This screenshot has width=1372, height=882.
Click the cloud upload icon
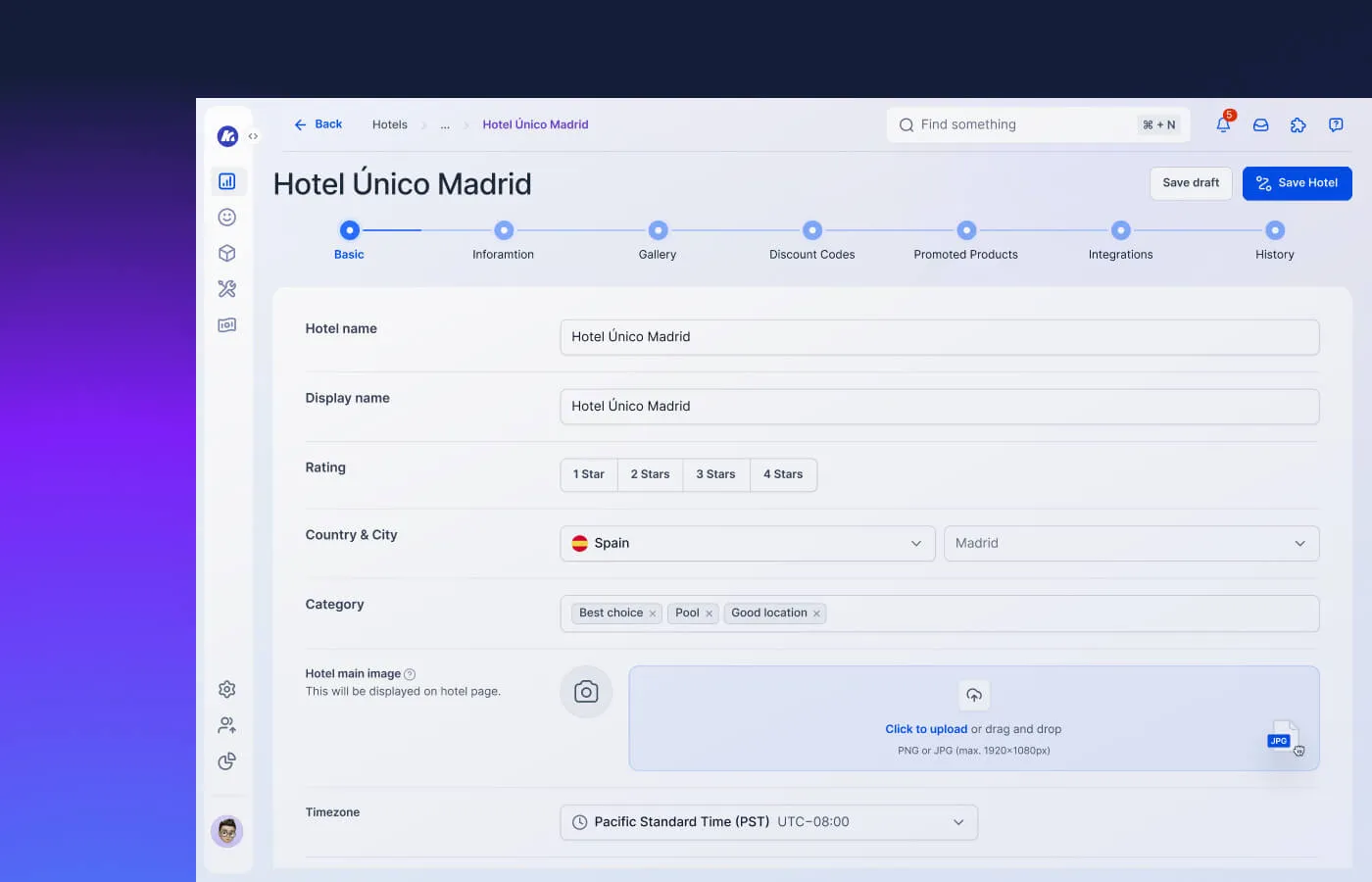point(974,695)
